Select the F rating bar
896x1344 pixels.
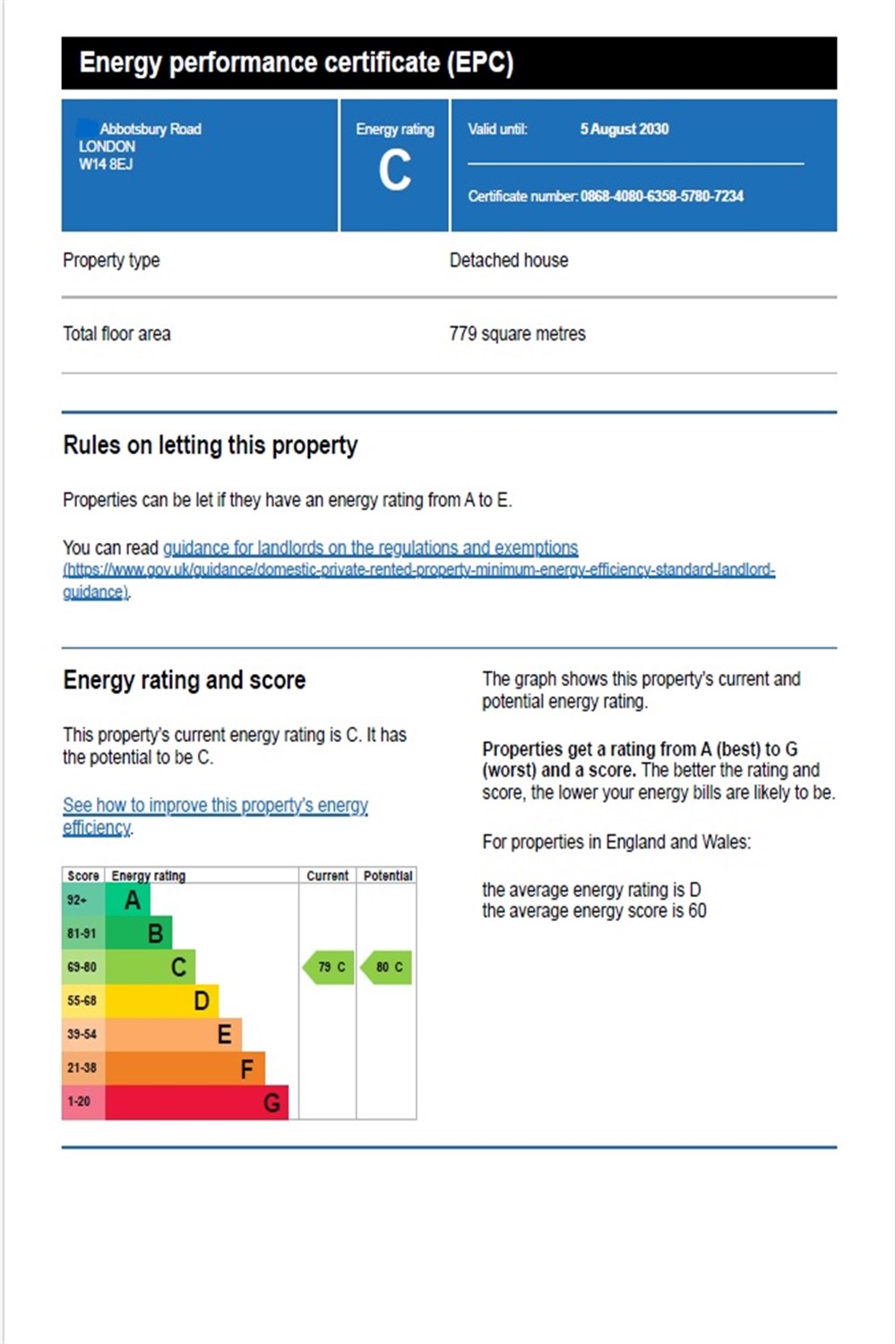click(x=185, y=1068)
